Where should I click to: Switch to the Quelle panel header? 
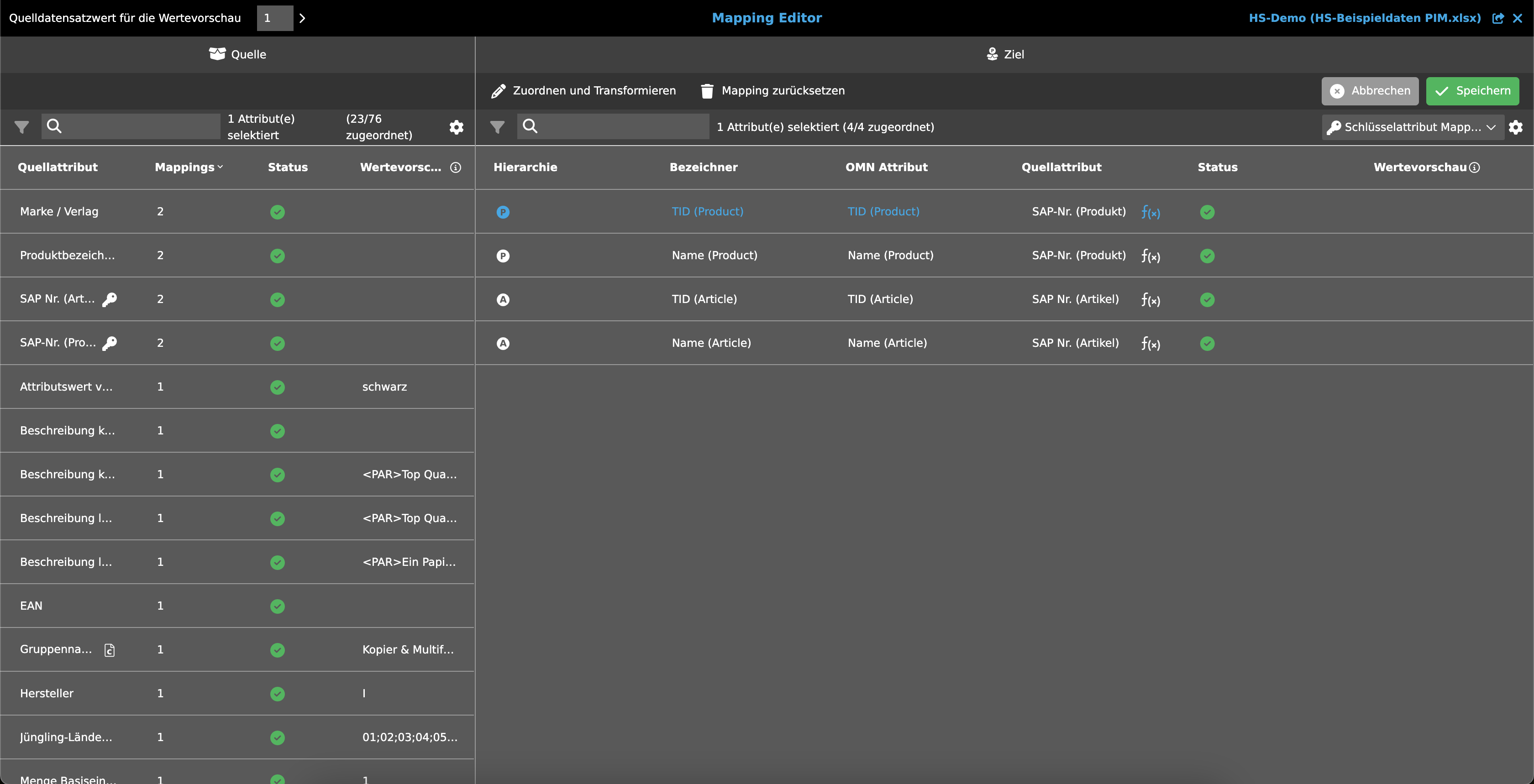[x=237, y=54]
